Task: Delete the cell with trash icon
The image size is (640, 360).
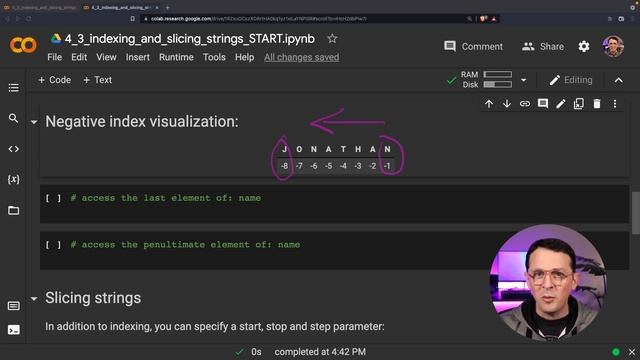Action: [x=597, y=104]
